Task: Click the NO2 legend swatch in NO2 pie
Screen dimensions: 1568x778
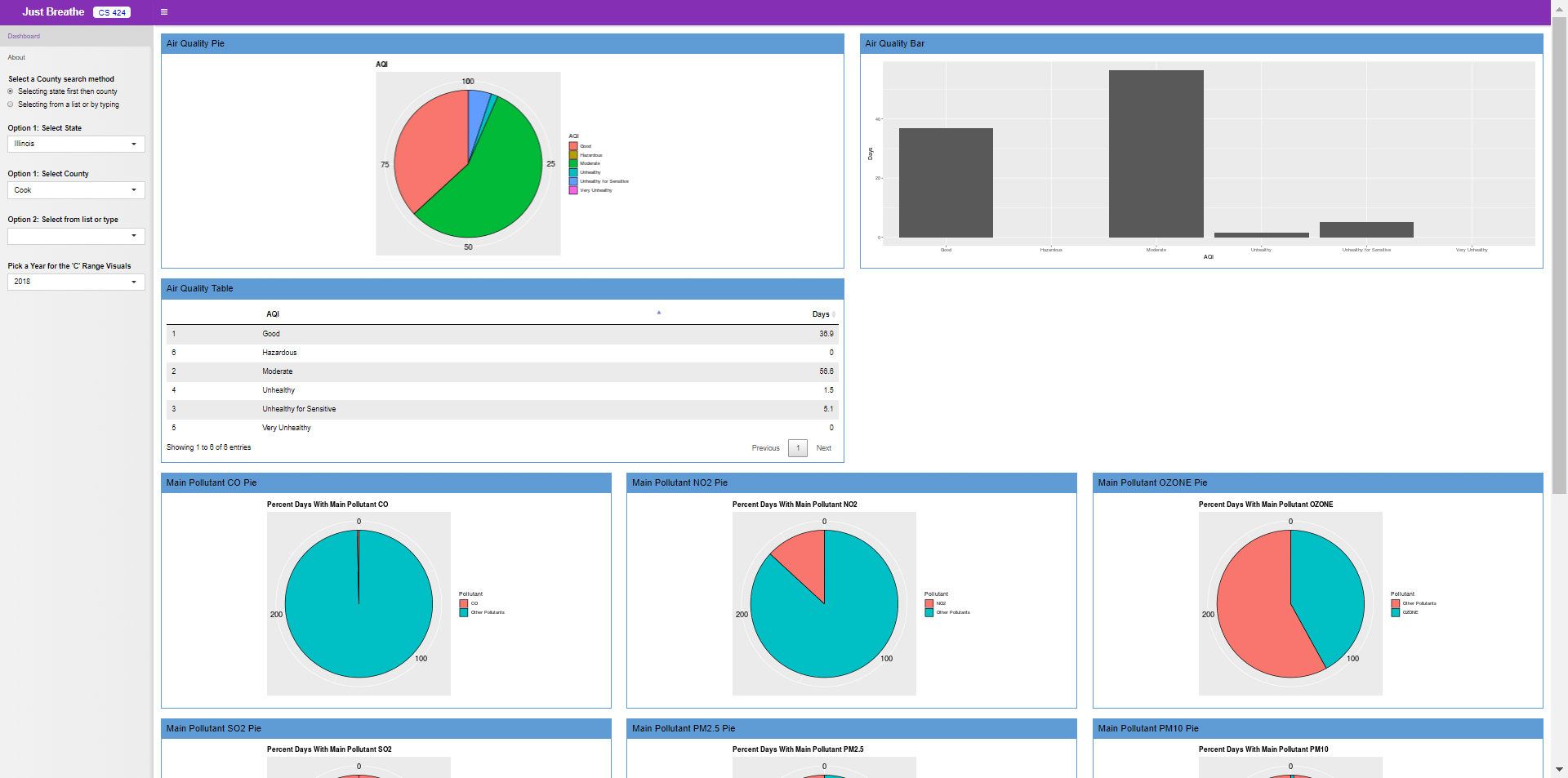Action: [x=929, y=603]
